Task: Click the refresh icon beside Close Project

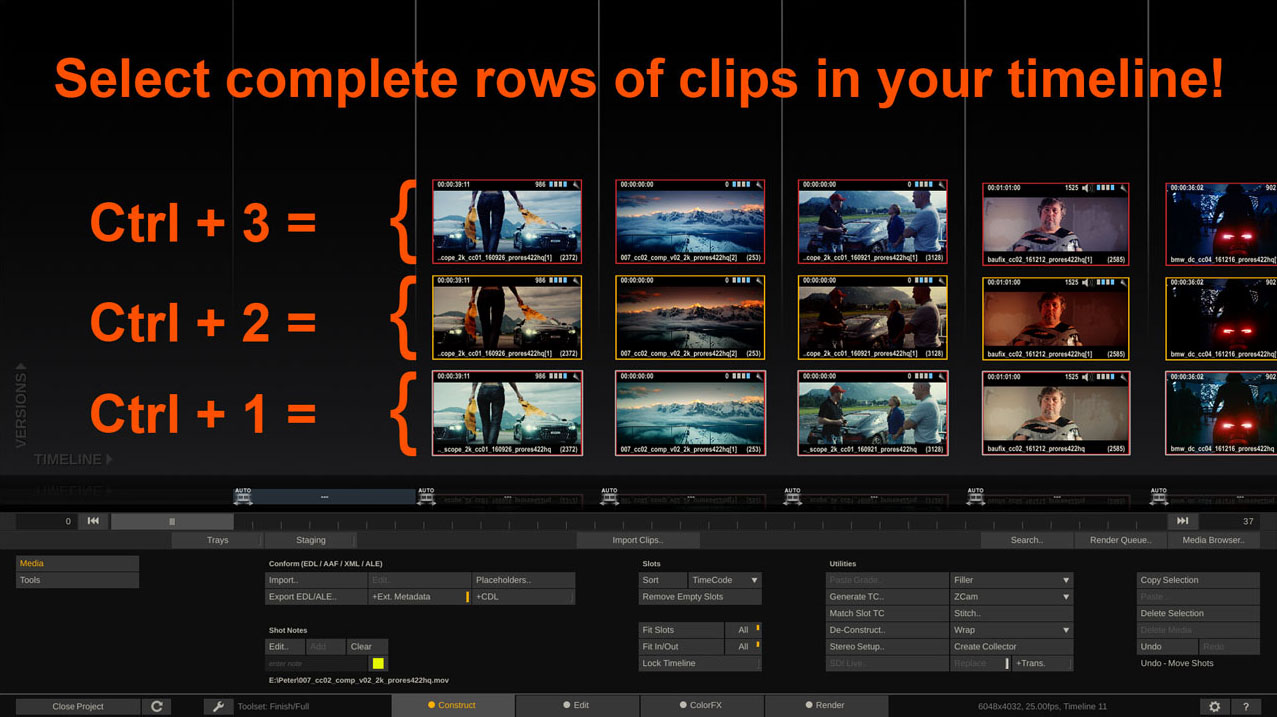Action: [156, 706]
